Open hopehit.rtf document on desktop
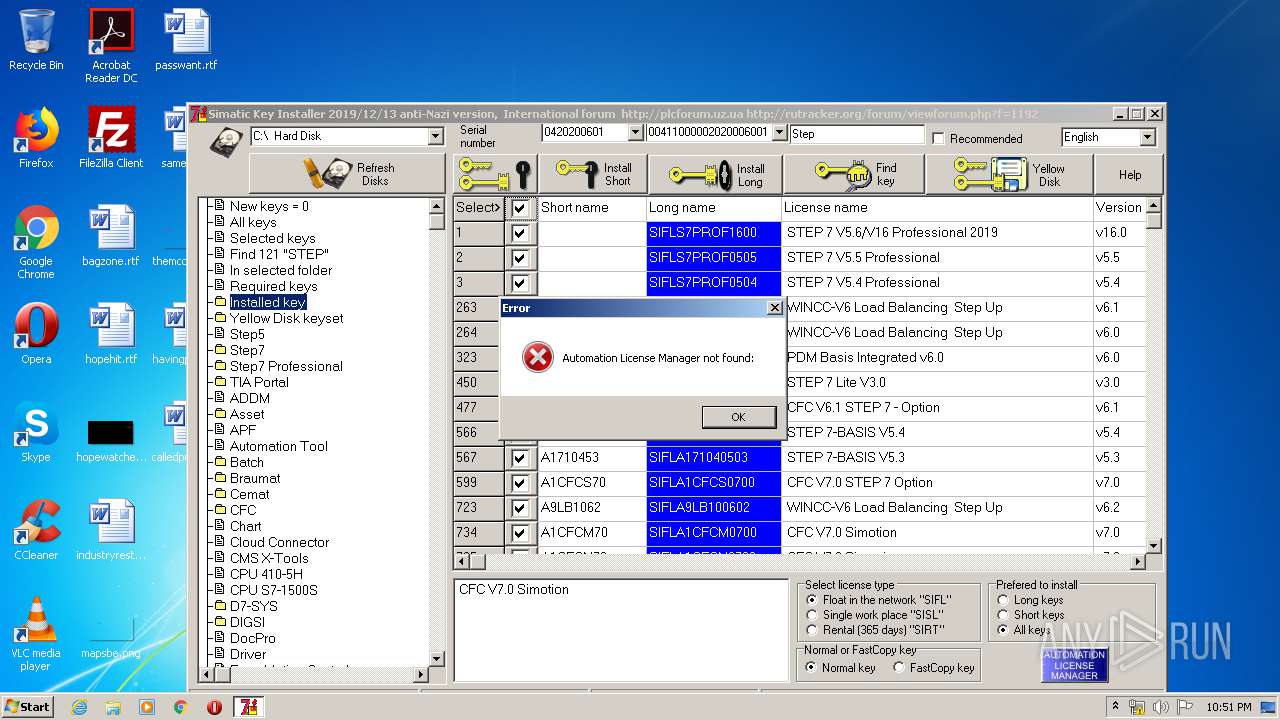 111,334
